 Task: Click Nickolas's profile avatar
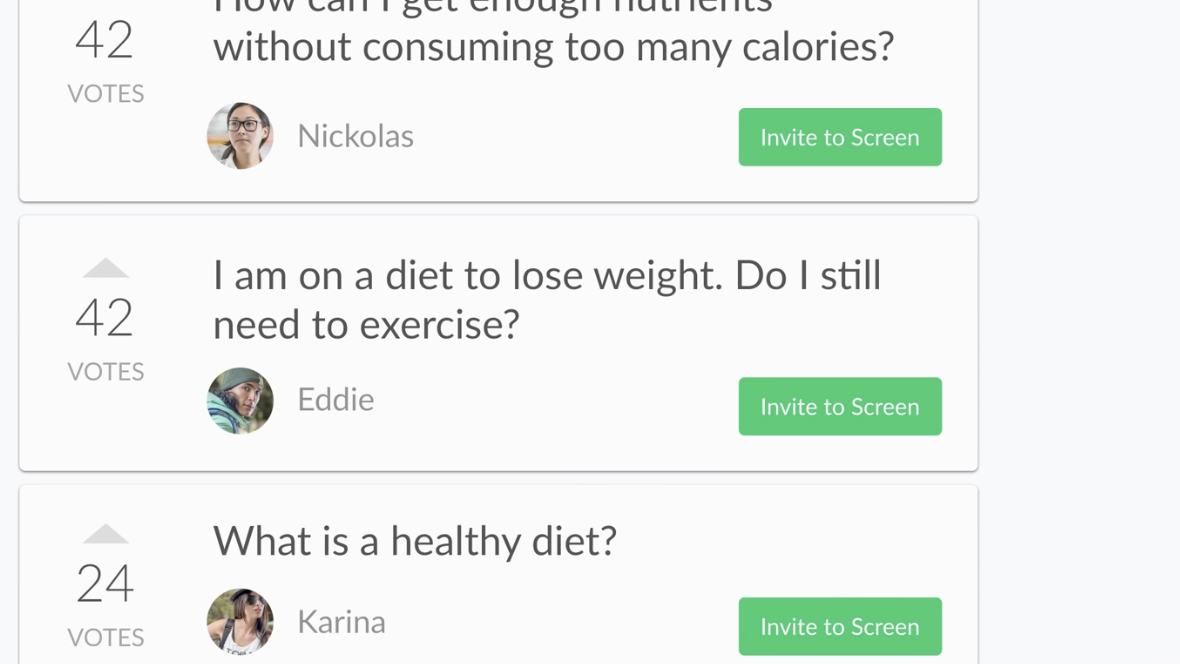(240, 136)
